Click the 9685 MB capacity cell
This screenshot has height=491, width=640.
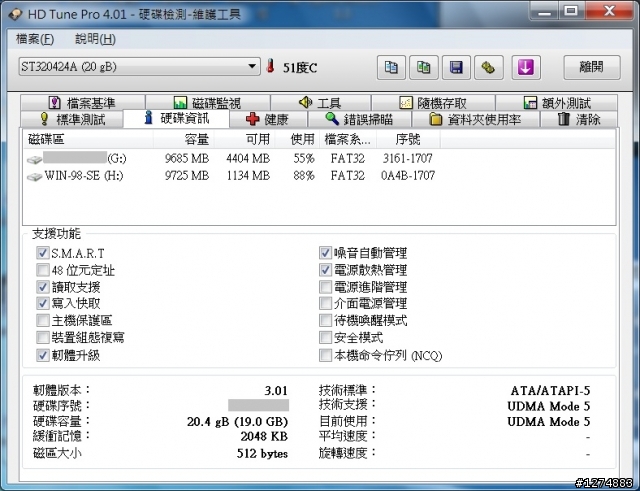[187, 158]
